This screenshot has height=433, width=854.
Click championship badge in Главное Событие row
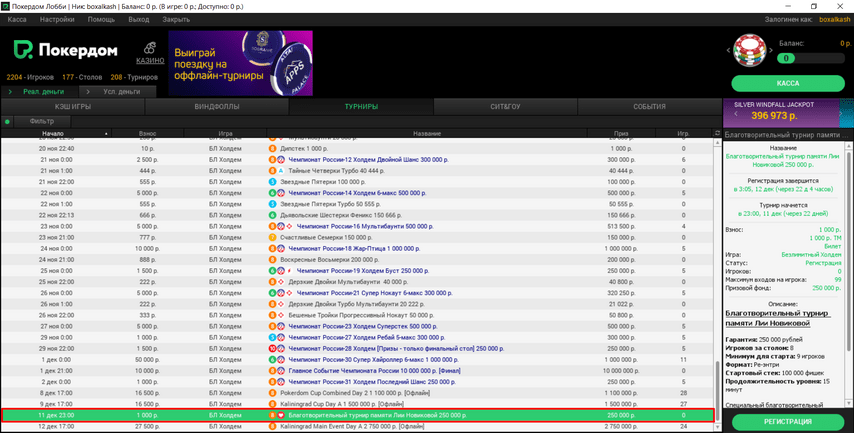(281, 371)
